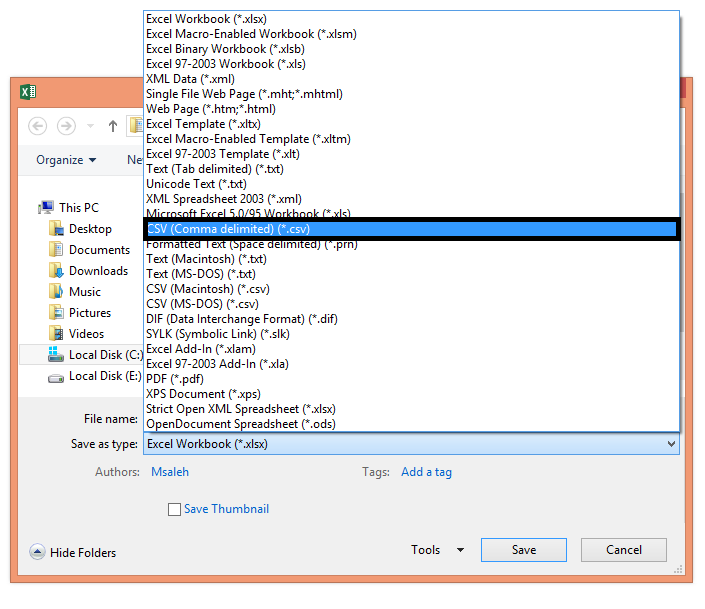This screenshot has width=705, height=609.
Task: Enable the Save Thumbnail checkbox
Action: click(175, 510)
